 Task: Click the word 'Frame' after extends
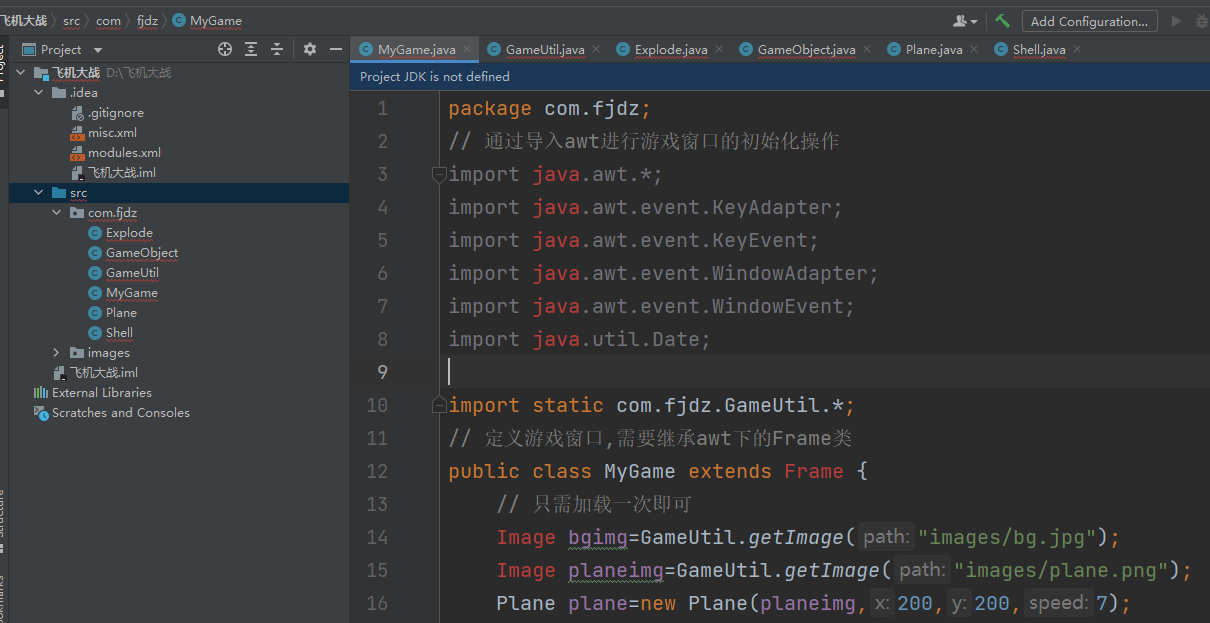pos(814,471)
